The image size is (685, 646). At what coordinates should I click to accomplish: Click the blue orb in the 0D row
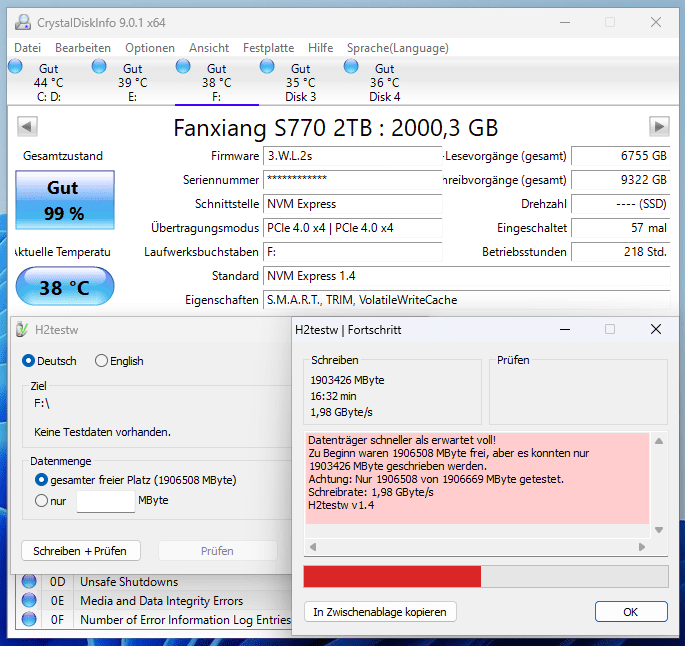29,581
